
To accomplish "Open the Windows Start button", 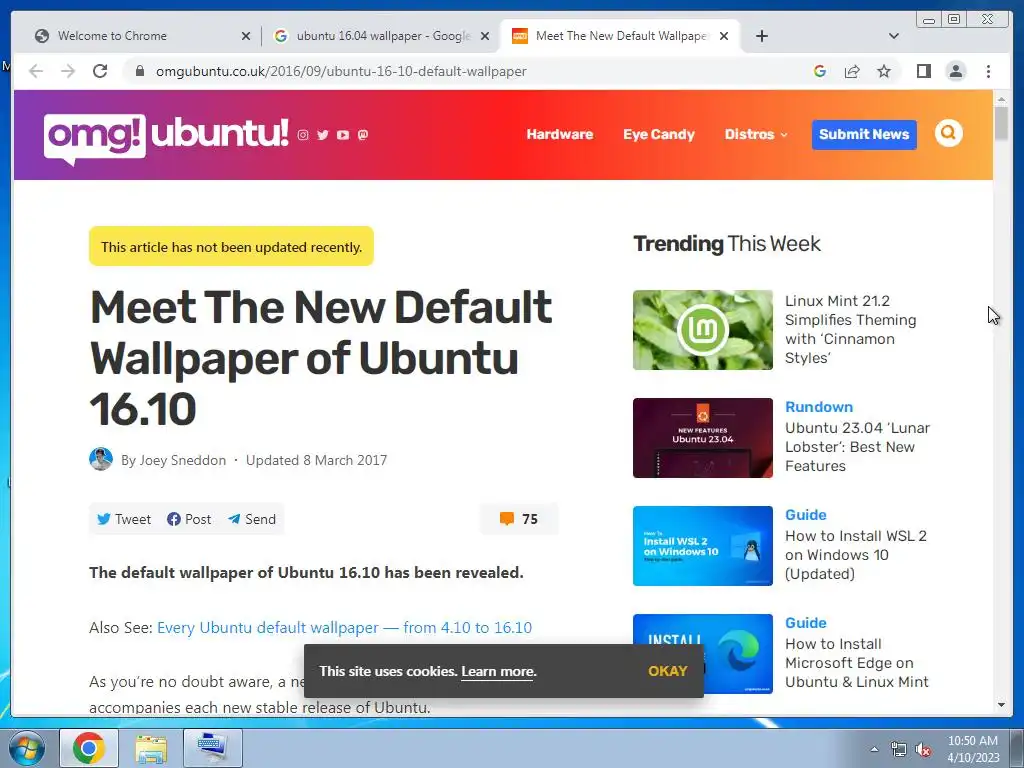I will (x=26, y=748).
